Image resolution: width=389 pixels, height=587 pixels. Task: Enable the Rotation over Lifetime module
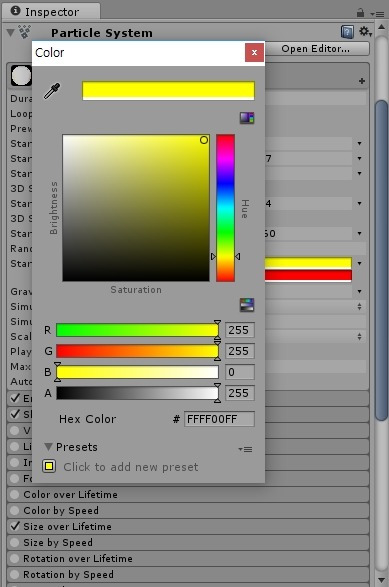(15, 559)
